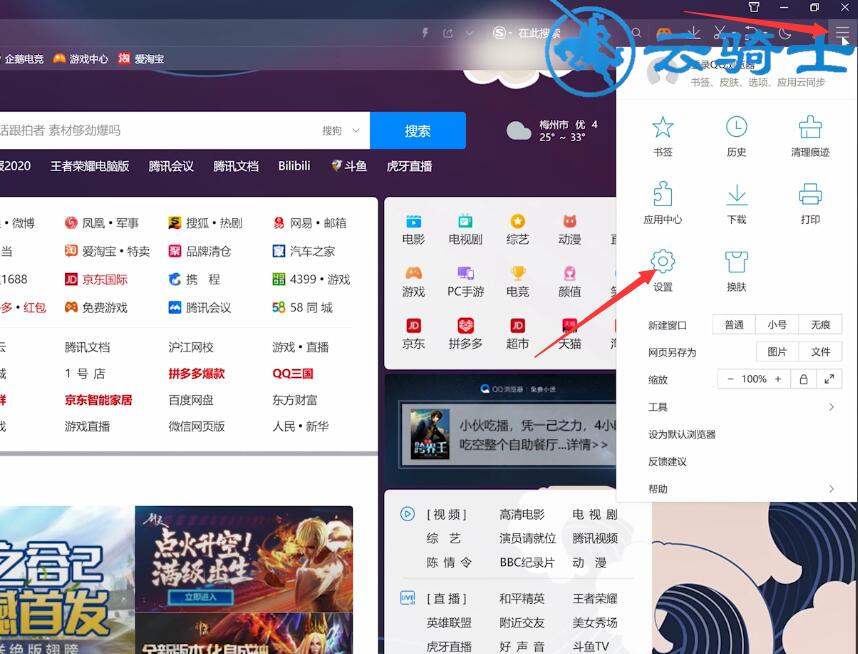The height and width of the screenshot is (654, 858).
Task: Open the address bar dropdown chevron
Action: (469, 33)
